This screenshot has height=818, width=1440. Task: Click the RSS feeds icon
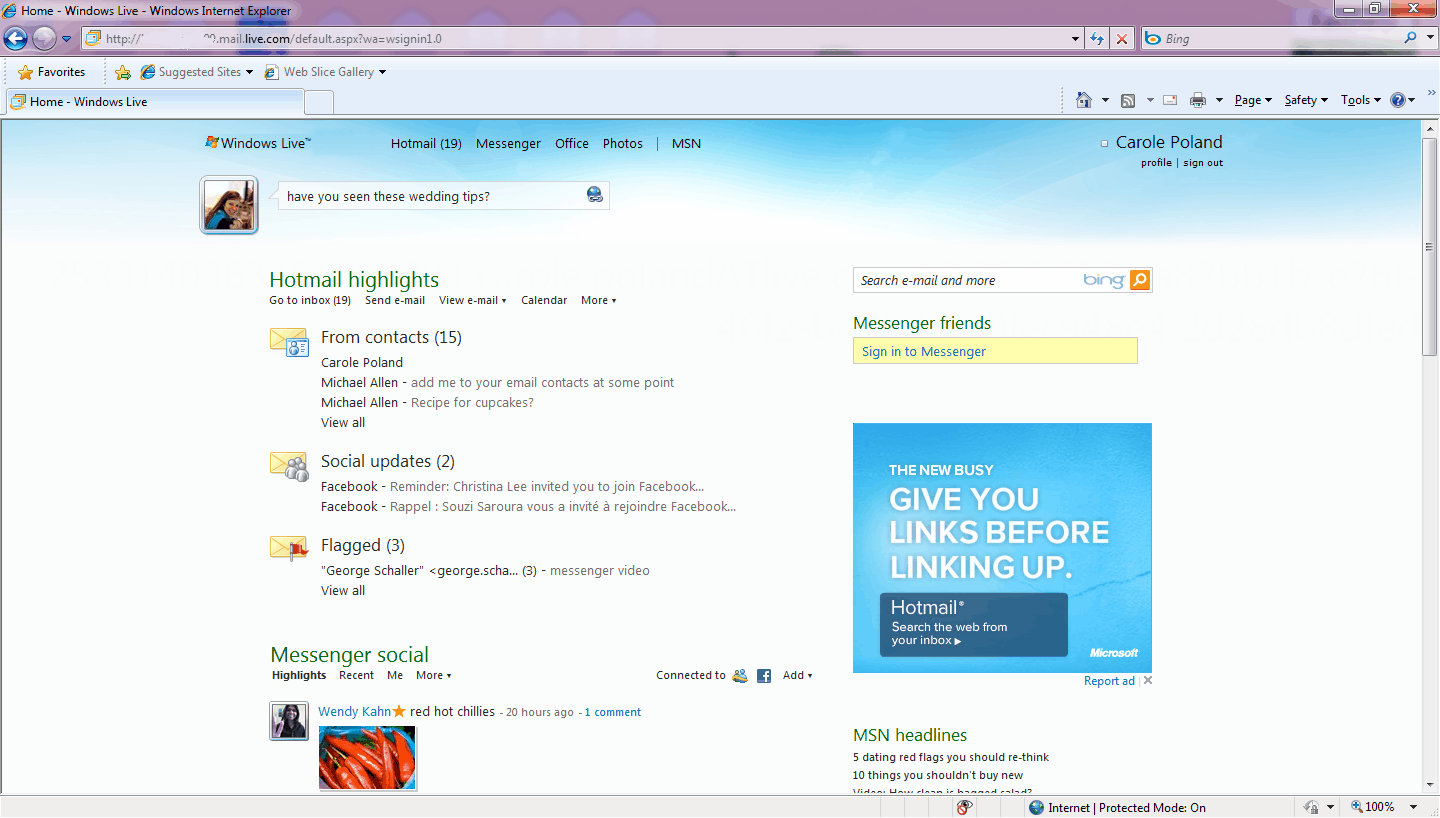point(1128,100)
